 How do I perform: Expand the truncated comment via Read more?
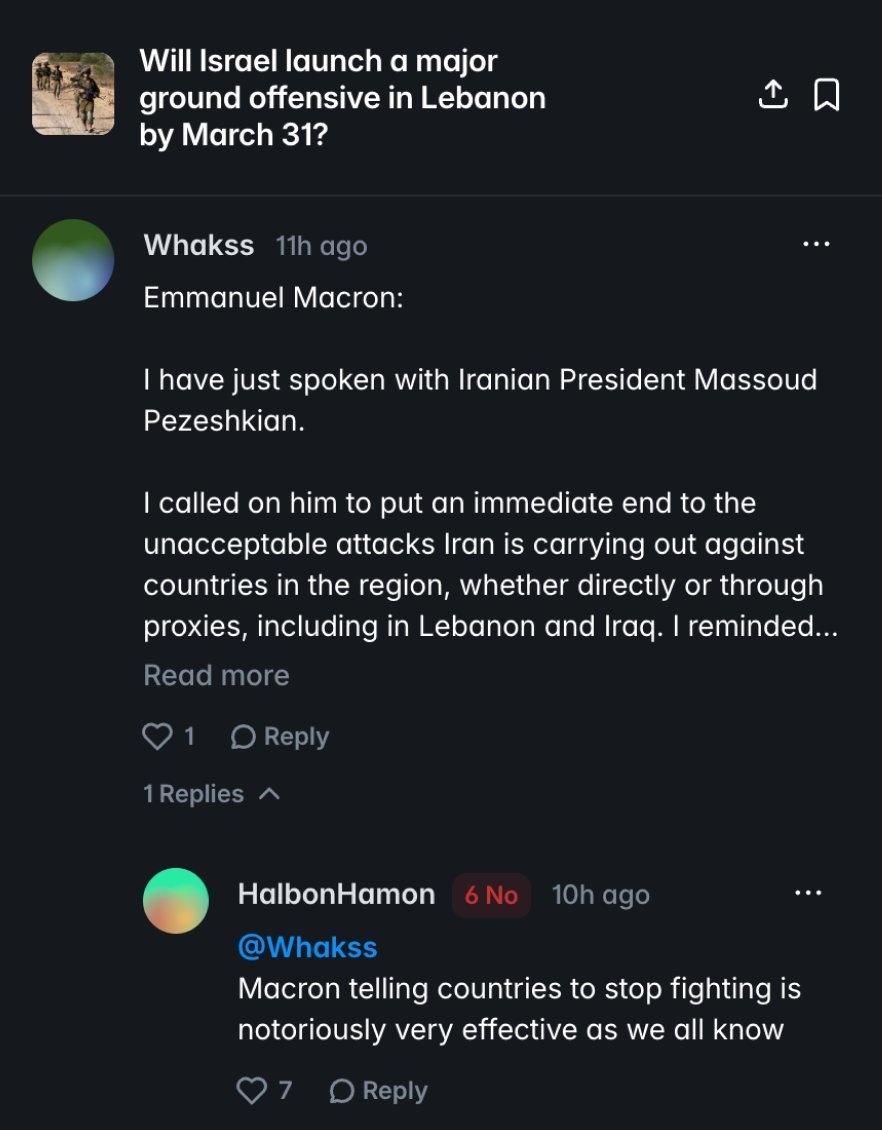coord(215,675)
